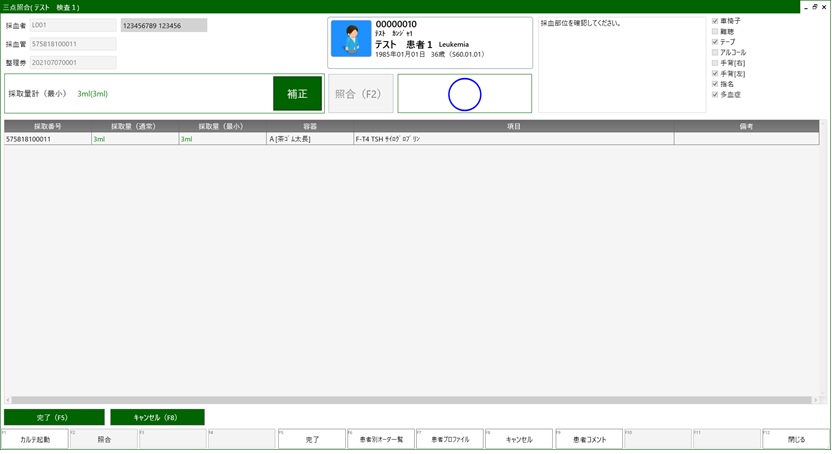832x454 pixels.
Task: Click the green 補正 button
Action: (297, 93)
